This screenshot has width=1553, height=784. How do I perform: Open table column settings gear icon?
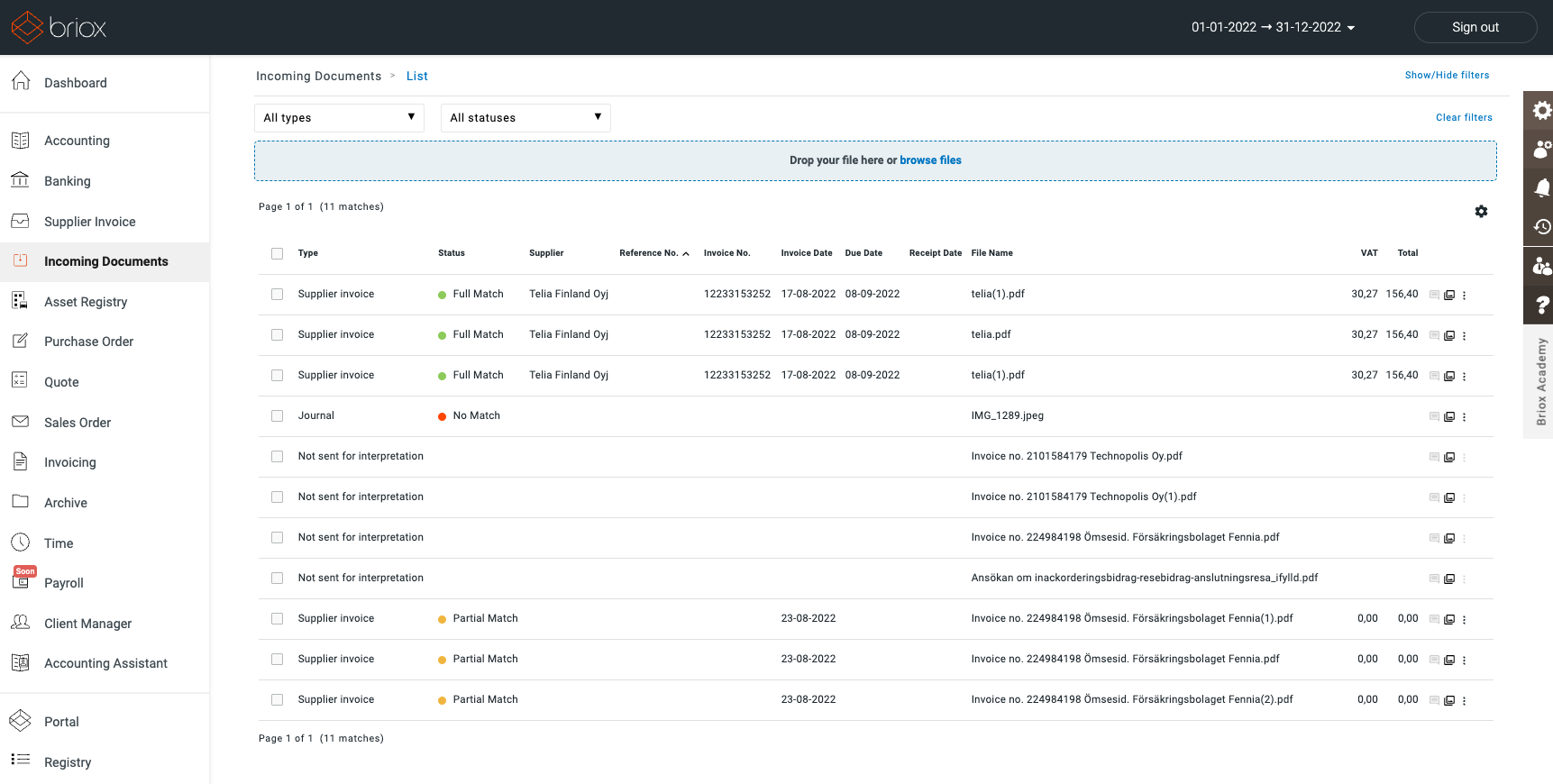[1481, 212]
